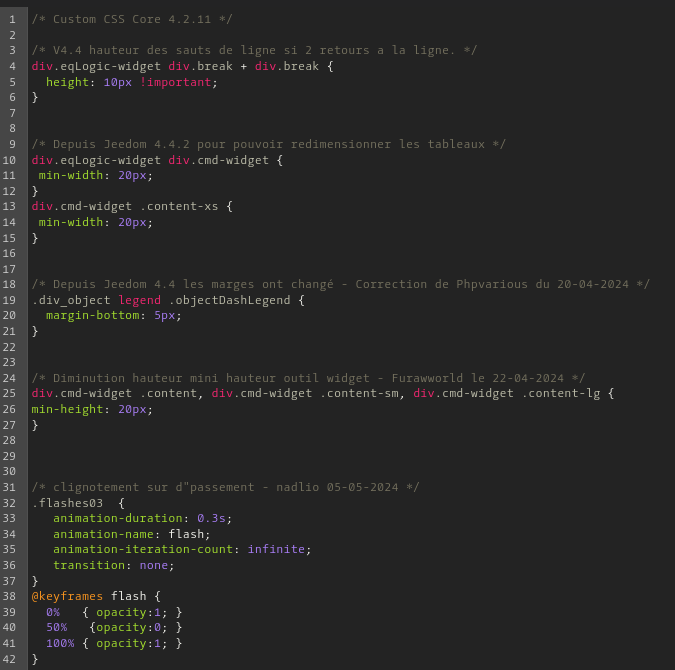Click the '50% {opacity:0; }' keyframe
Viewport: 675px width, 670px height.
click(x=114, y=628)
